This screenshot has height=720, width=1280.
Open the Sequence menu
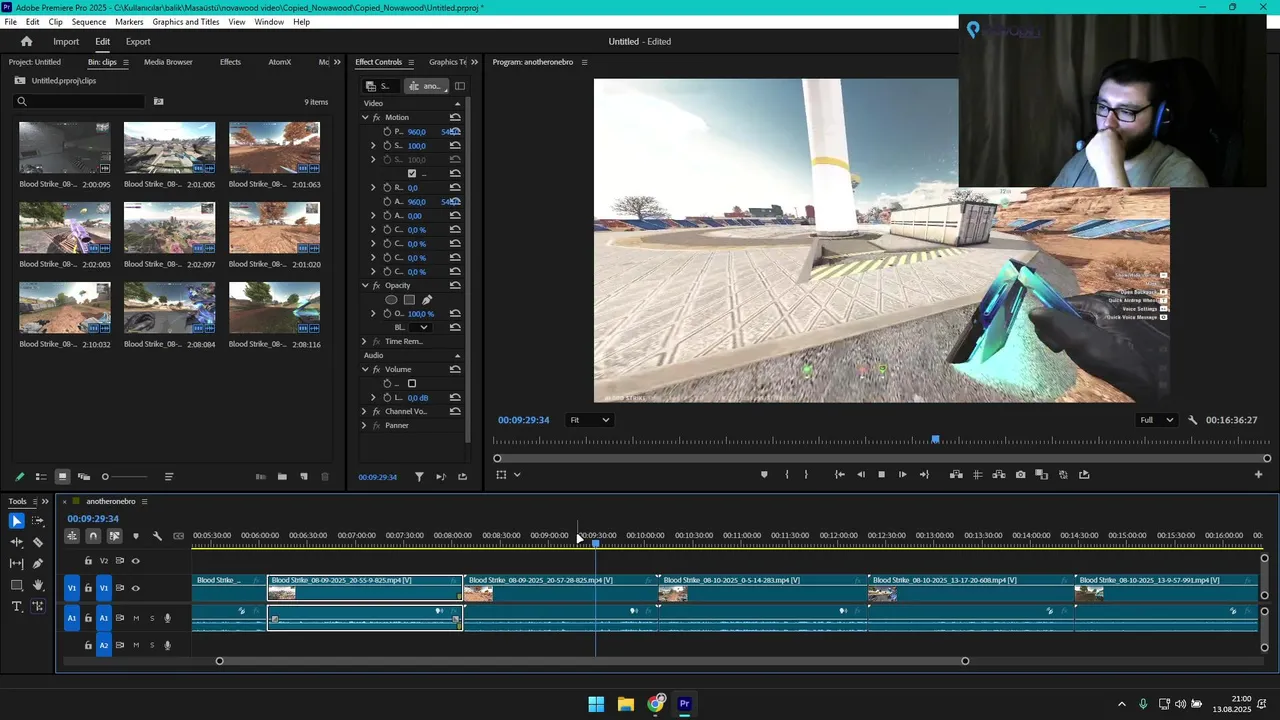point(89,22)
